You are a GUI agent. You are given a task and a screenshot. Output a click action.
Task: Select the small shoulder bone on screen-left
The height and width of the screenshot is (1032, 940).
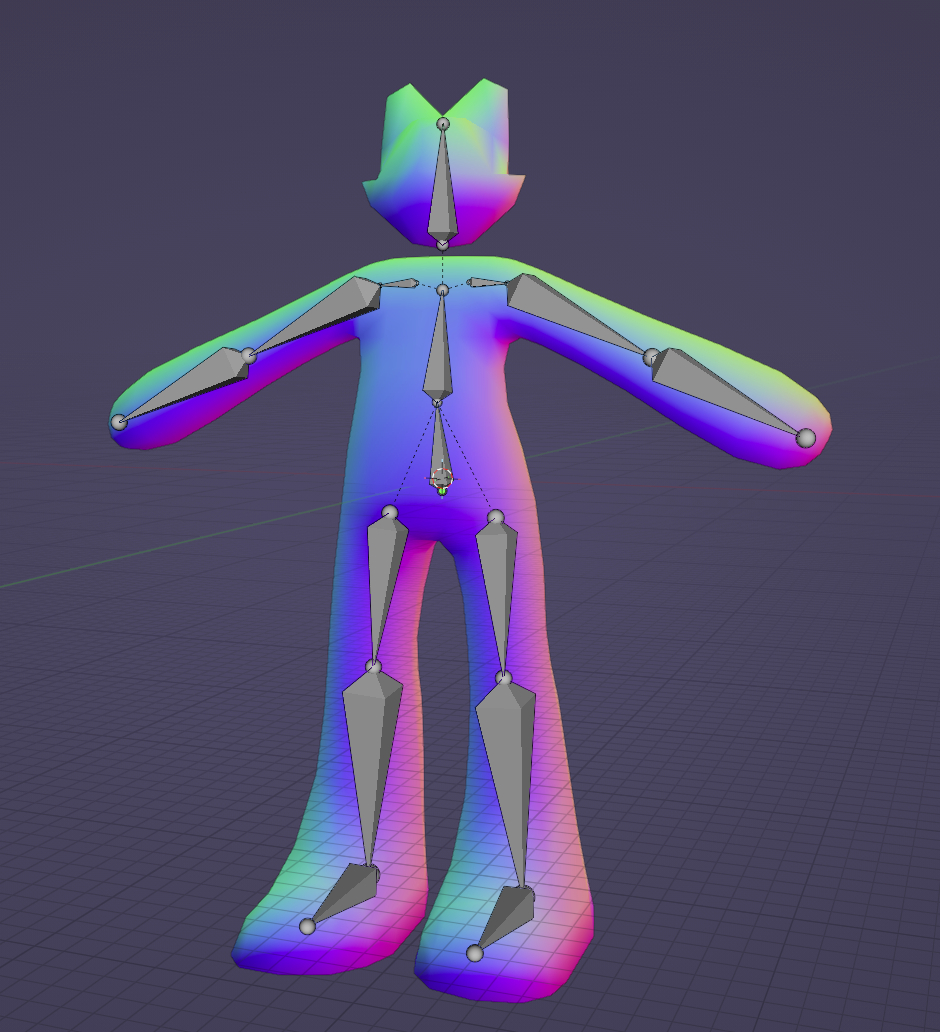[x=398, y=284]
